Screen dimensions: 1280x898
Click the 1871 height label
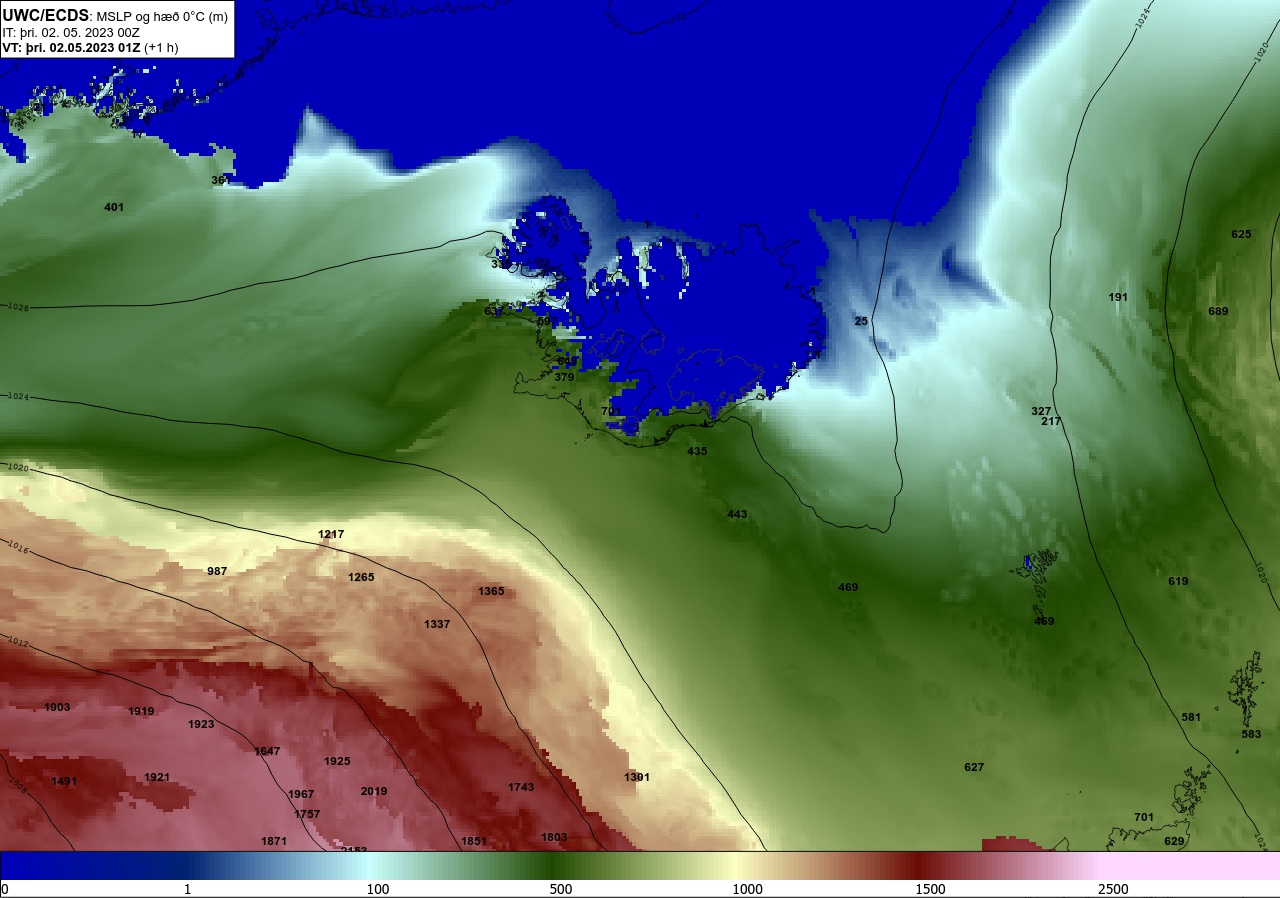coord(274,841)
